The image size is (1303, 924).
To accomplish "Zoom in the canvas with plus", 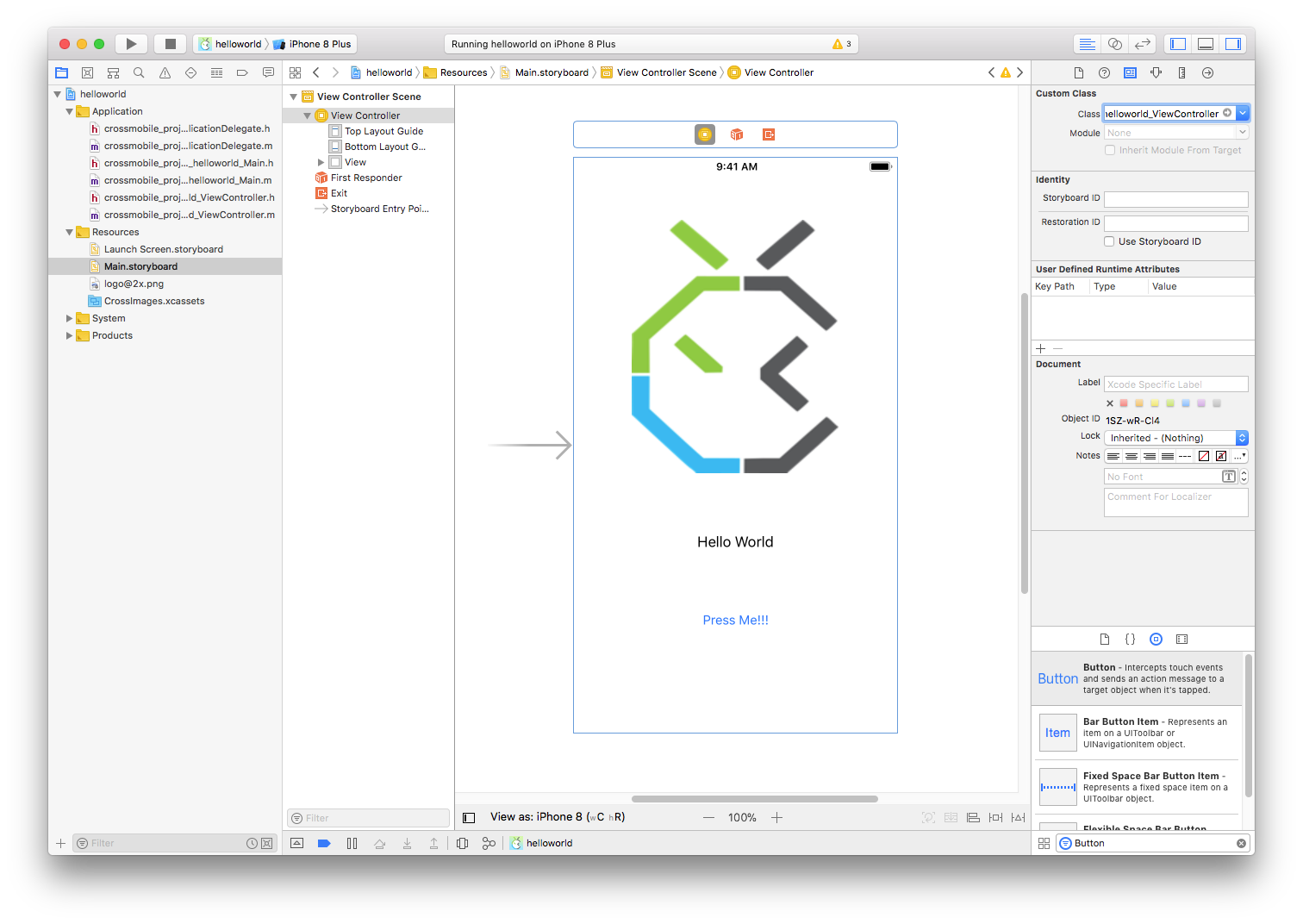I will coord(776,817).
